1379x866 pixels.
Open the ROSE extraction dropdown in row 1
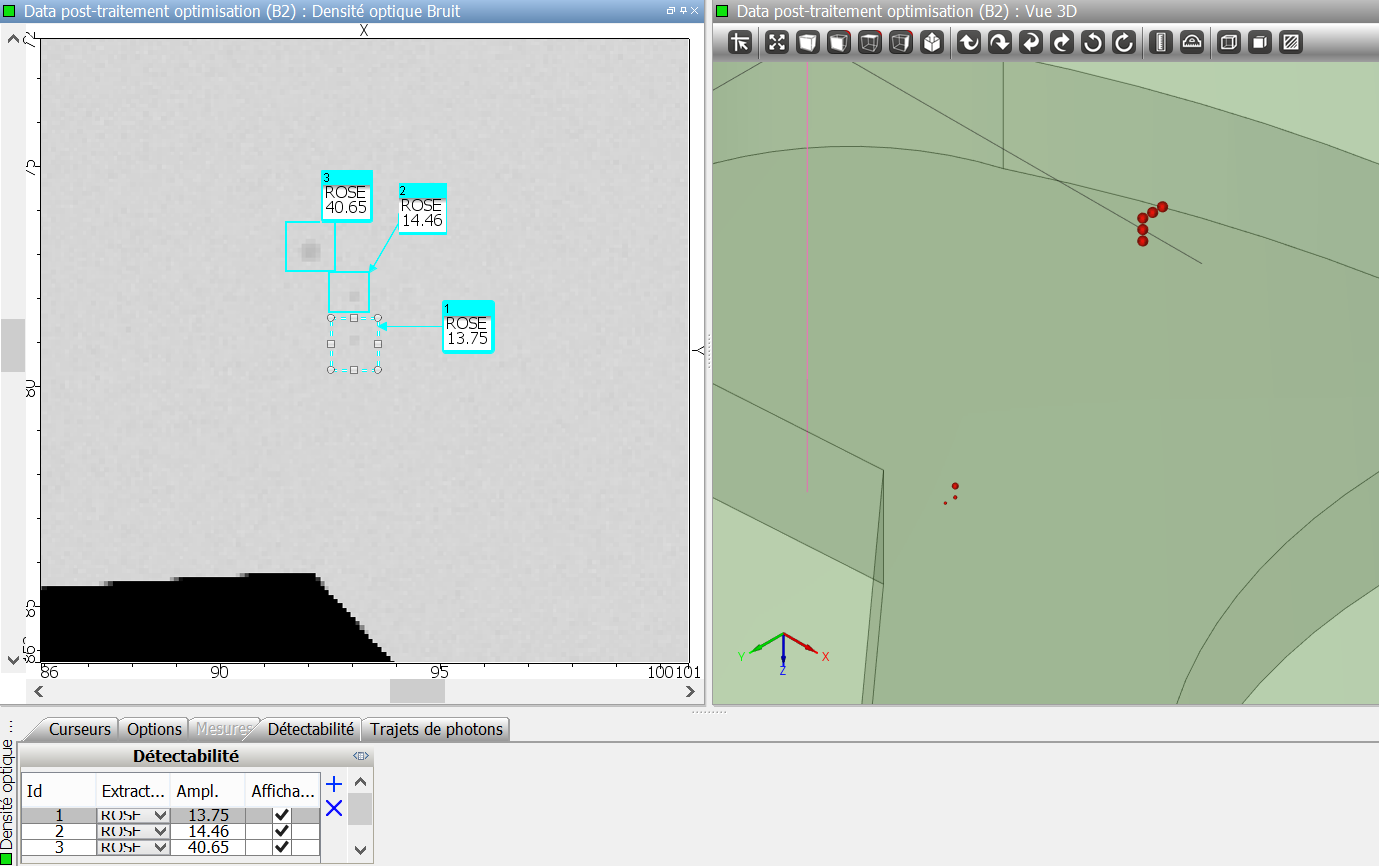click(161, 815)
